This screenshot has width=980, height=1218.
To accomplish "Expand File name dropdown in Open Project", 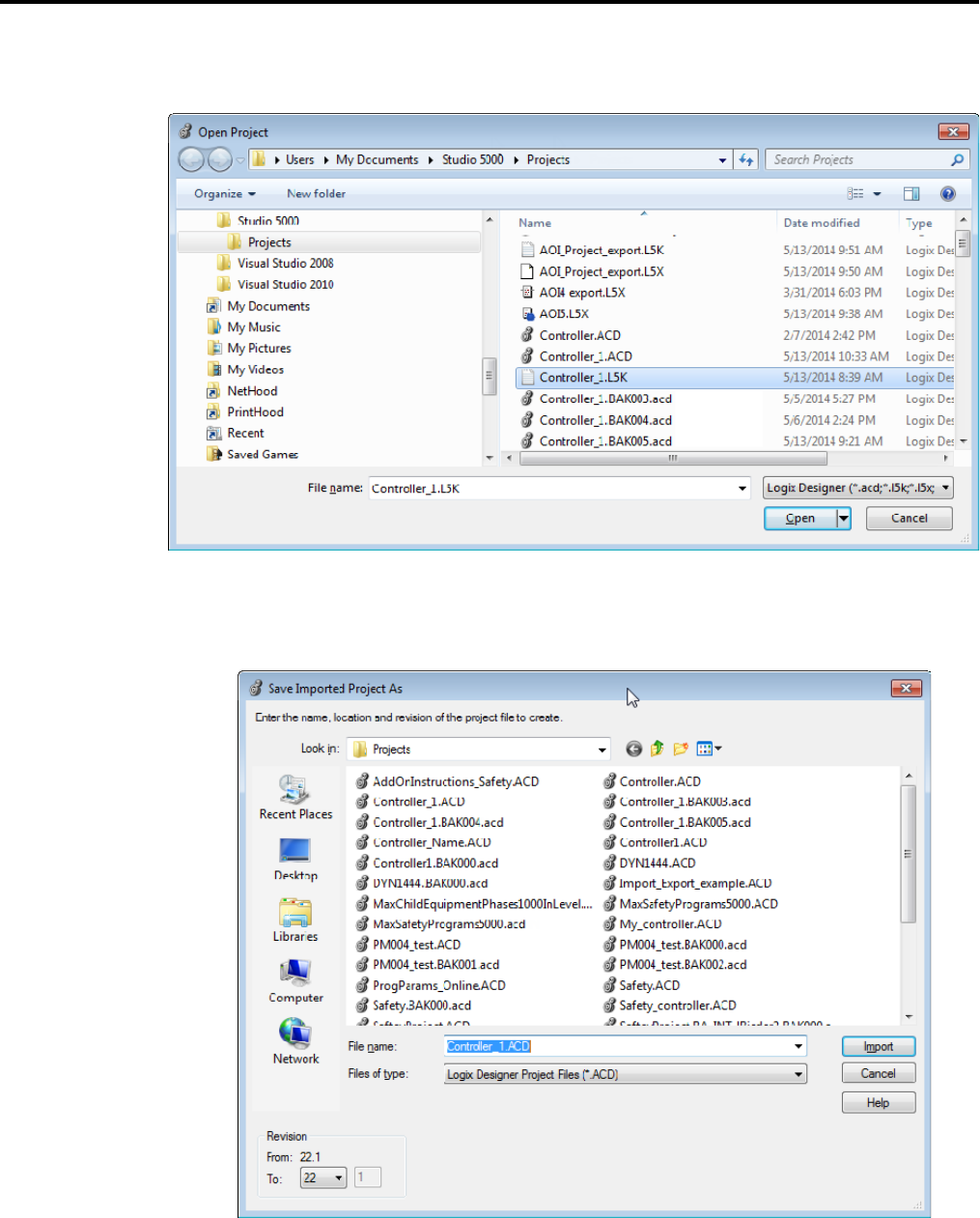I will [742, 489].
